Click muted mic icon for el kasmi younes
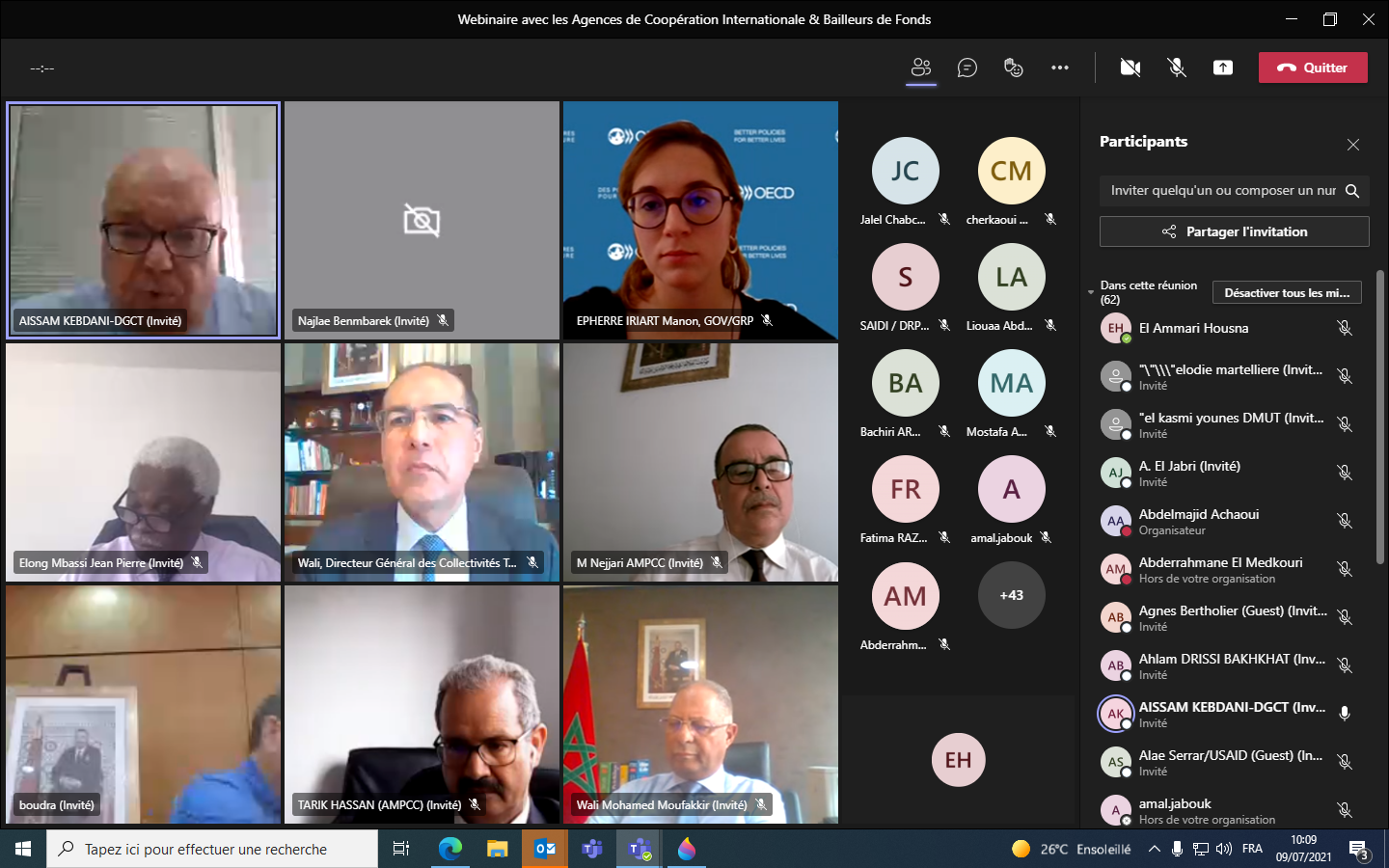This screenshot has height=868, width=1389. tap(1345, 424)
